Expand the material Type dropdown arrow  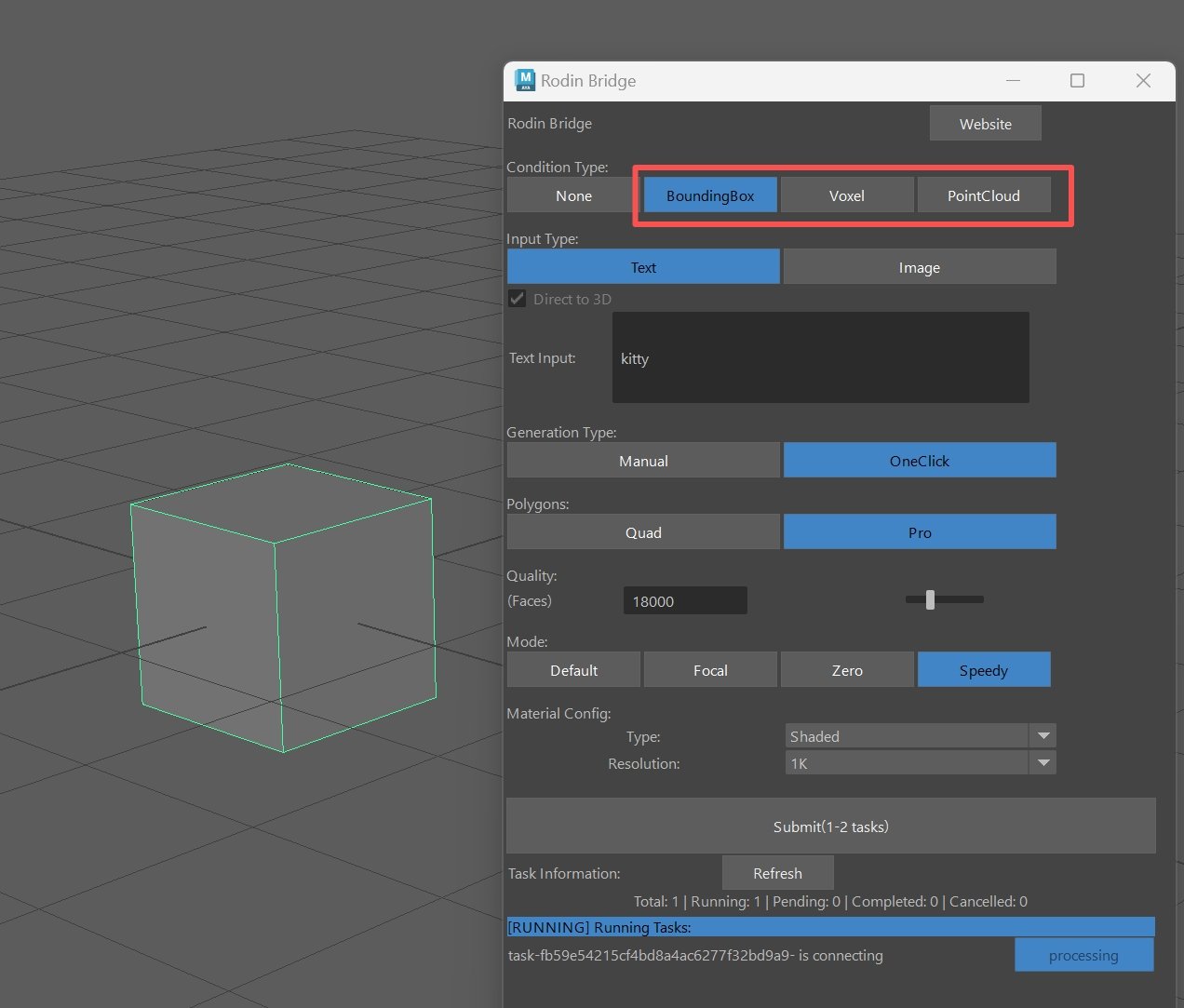pyautogui.click(x=1043, y=736)
